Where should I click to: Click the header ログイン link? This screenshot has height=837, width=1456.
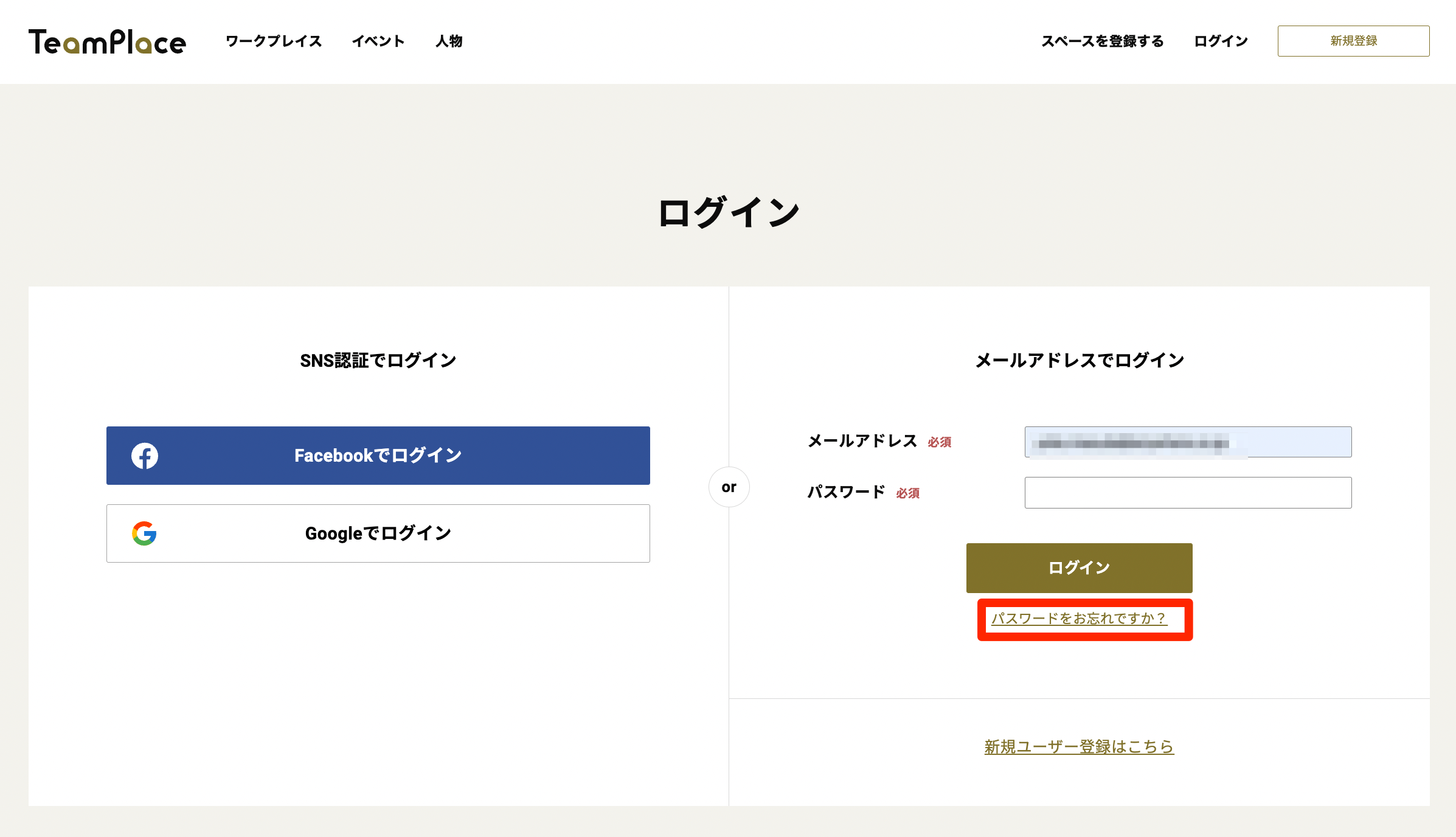pyautogui.click(x=1221, y=41)
